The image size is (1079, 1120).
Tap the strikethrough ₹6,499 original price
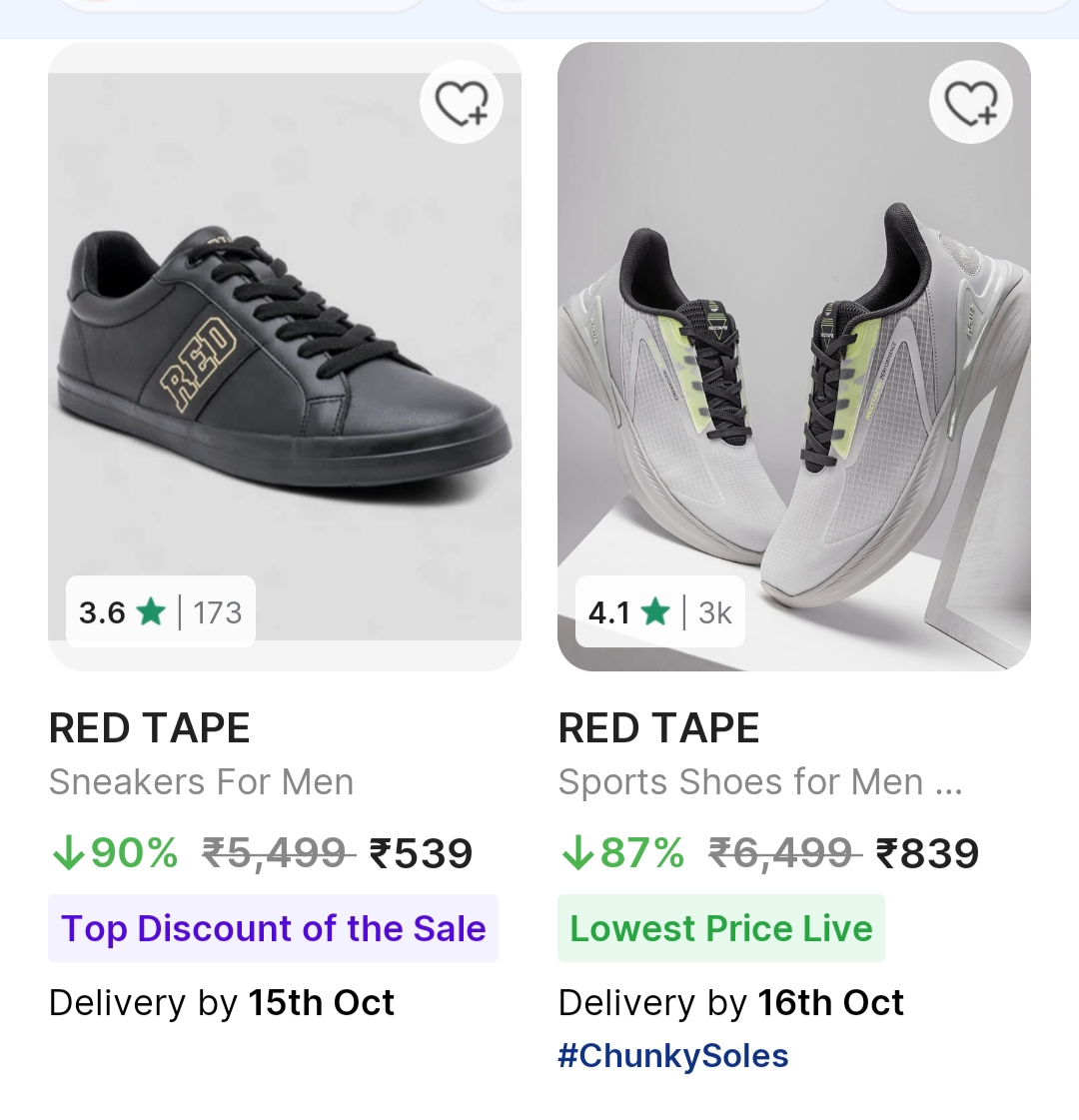tap(784, 853)
